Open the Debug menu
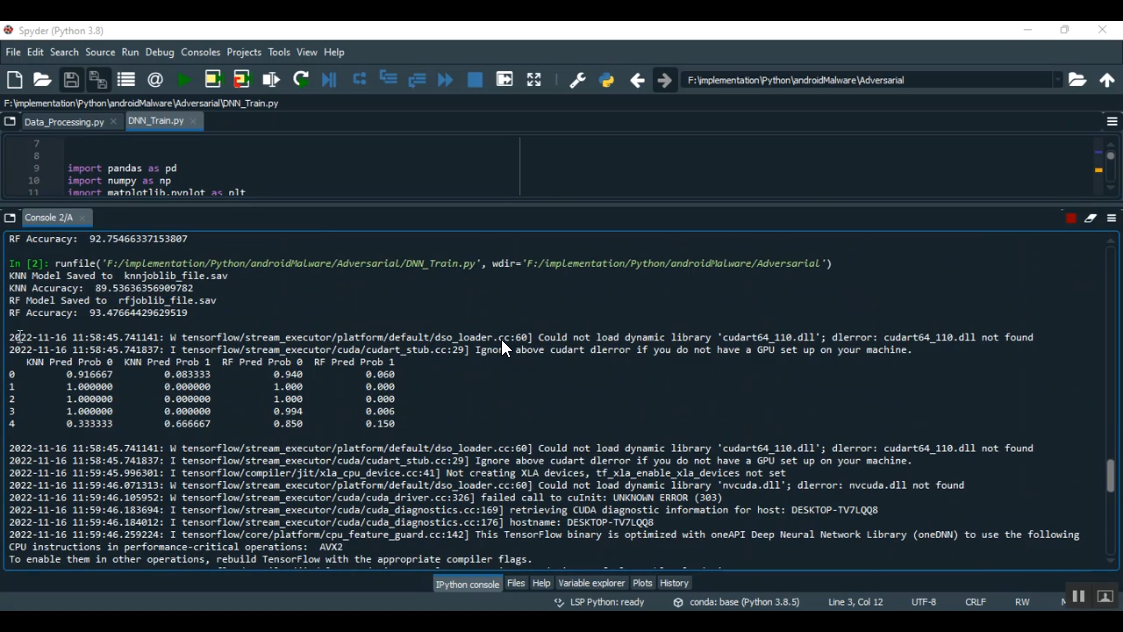The image size is (1123, 632). pos(159,52)
